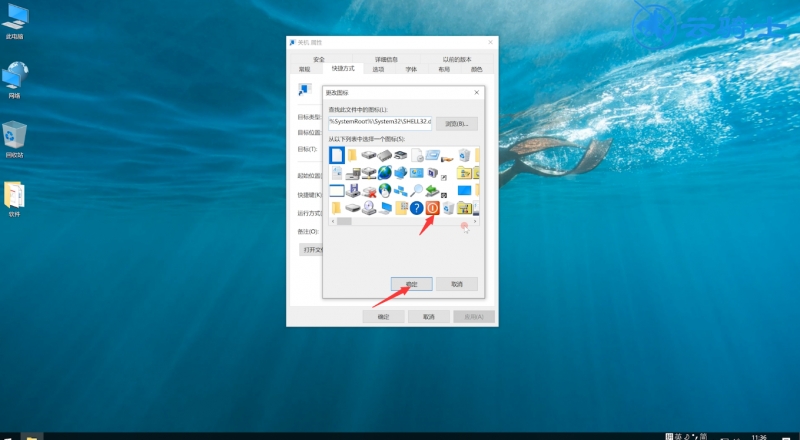Select the drive with red X icon
Viewport: 800px width, 440px height.
pos(369,191)
